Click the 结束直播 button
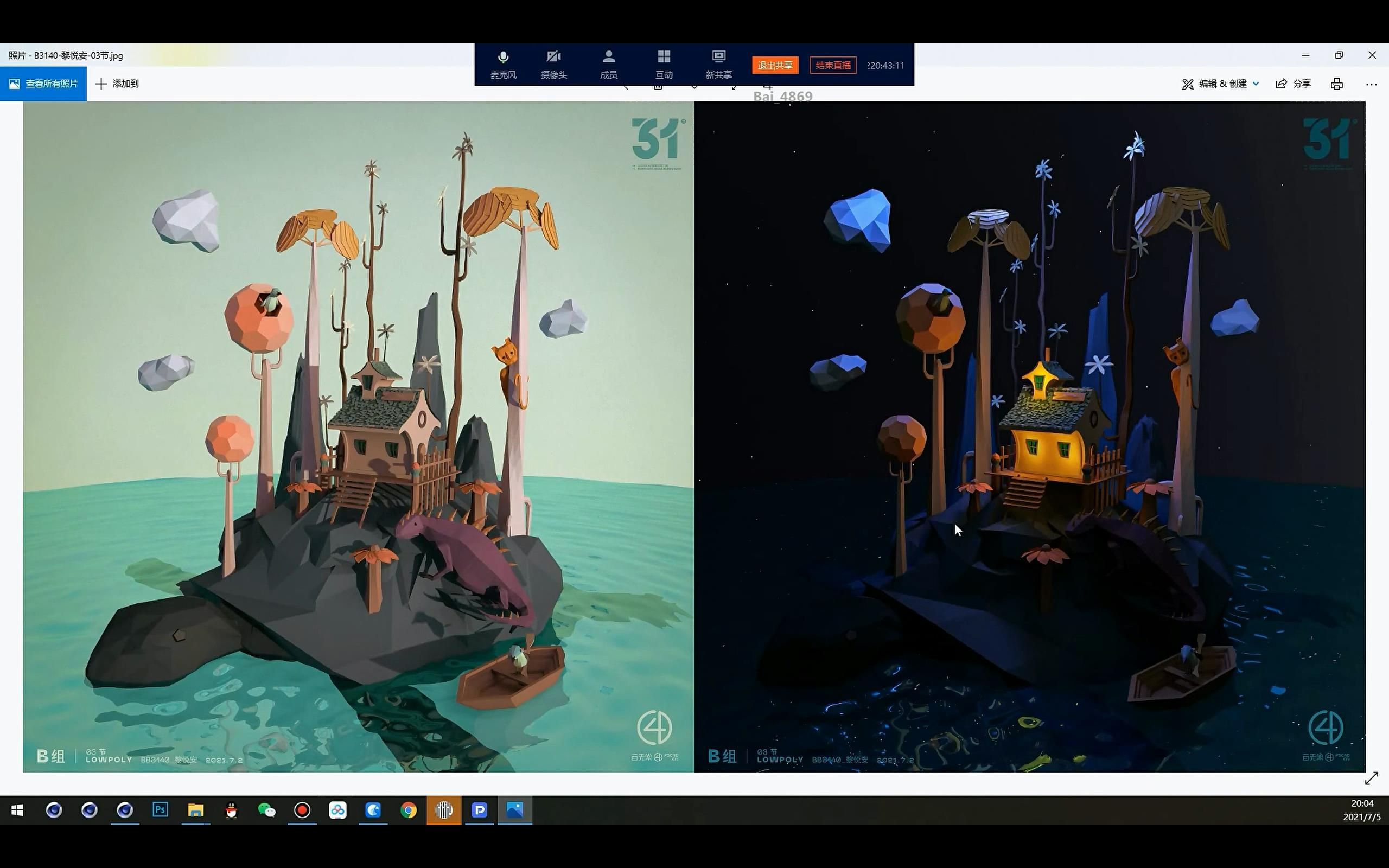 coord(833,66)
